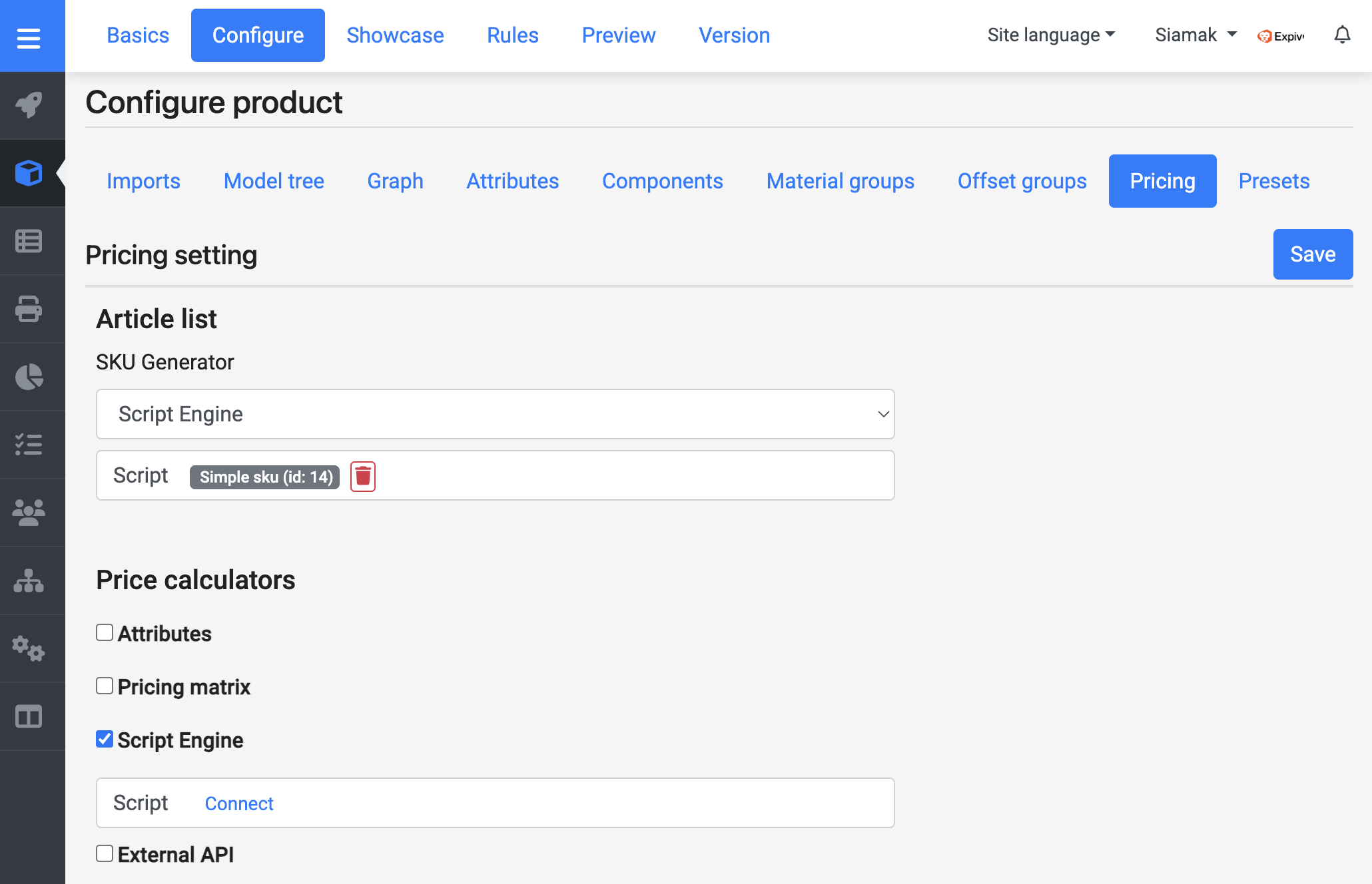Viewport: 1372px width, 884px height.
Task: Switch to the Presets tab
Action: click(1275, 180)
